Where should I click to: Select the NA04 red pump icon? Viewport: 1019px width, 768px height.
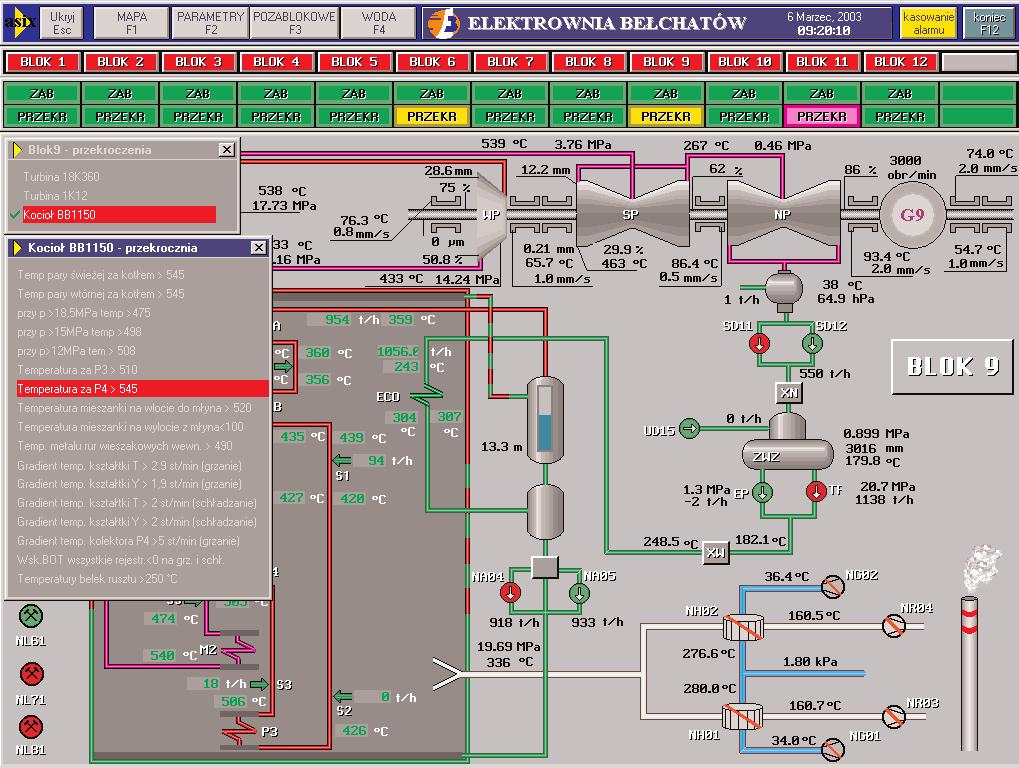[510, 593]
